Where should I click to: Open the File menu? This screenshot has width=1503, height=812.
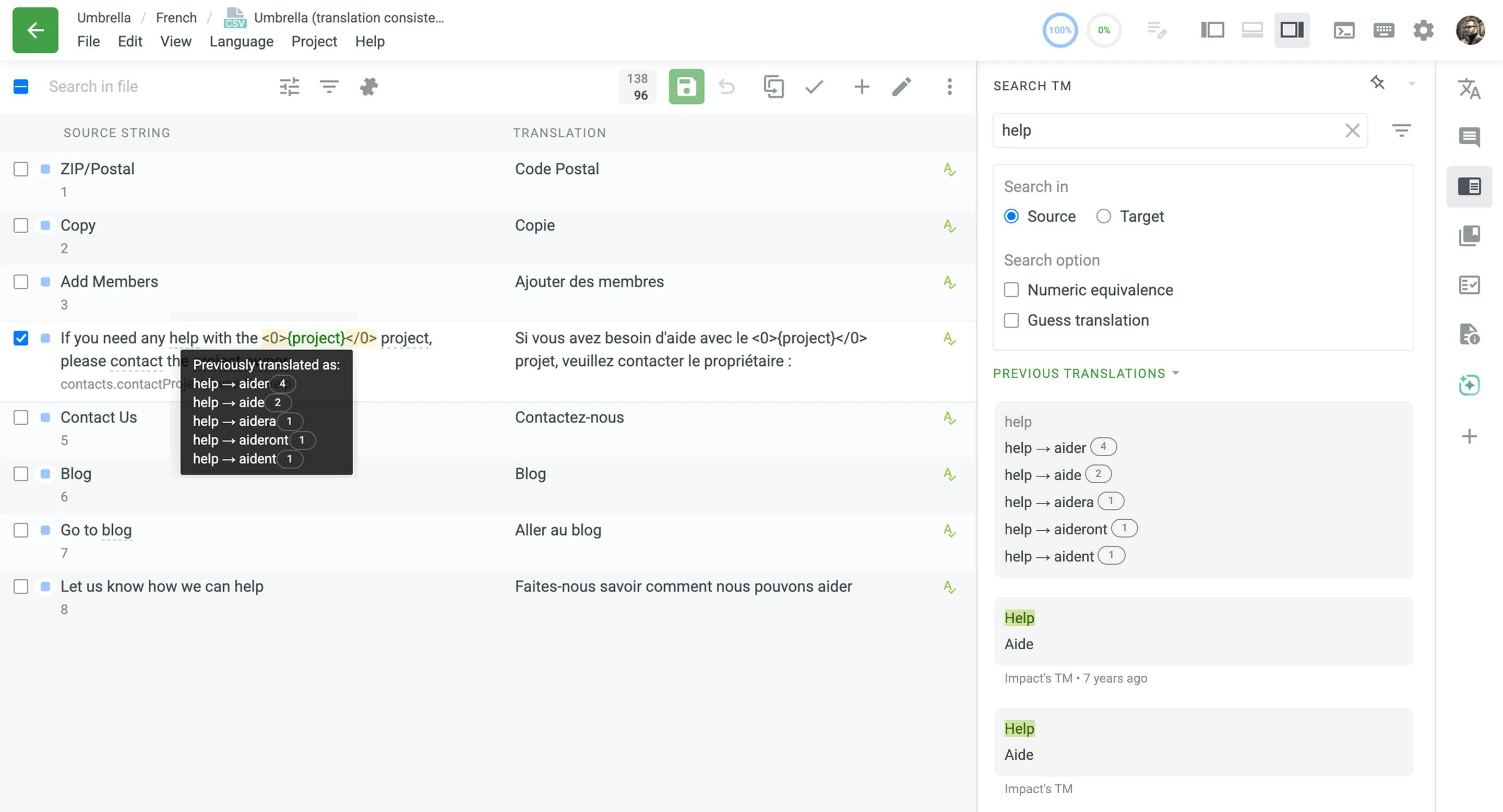pyautogui.click(x=89, y=41)
